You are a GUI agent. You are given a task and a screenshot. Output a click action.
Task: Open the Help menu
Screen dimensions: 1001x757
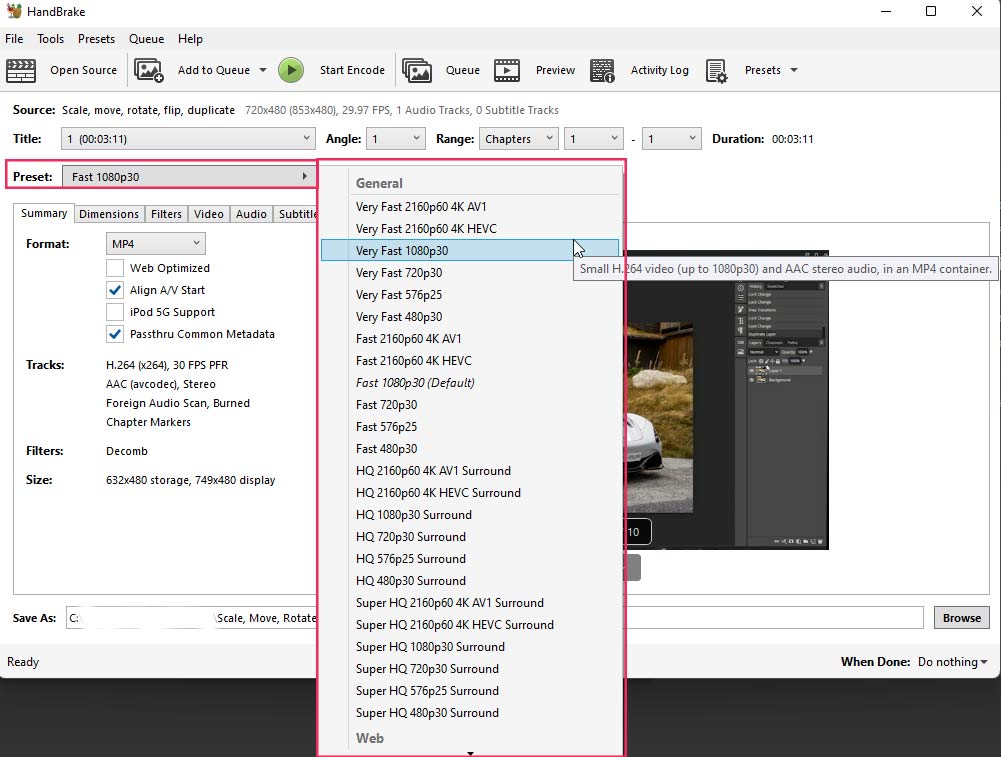[x=190, y=39]
